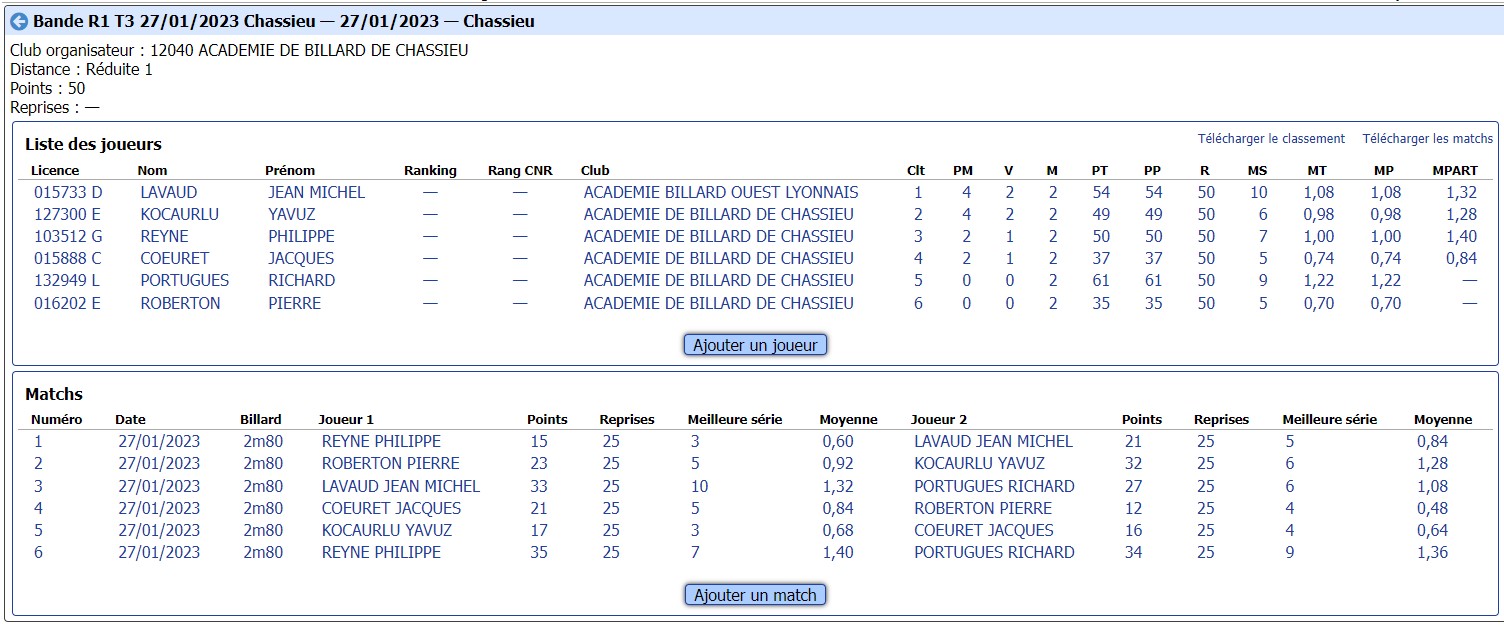Click licence 132949 L
Viewport: 1504px width, 625px height.
[68, 280]
